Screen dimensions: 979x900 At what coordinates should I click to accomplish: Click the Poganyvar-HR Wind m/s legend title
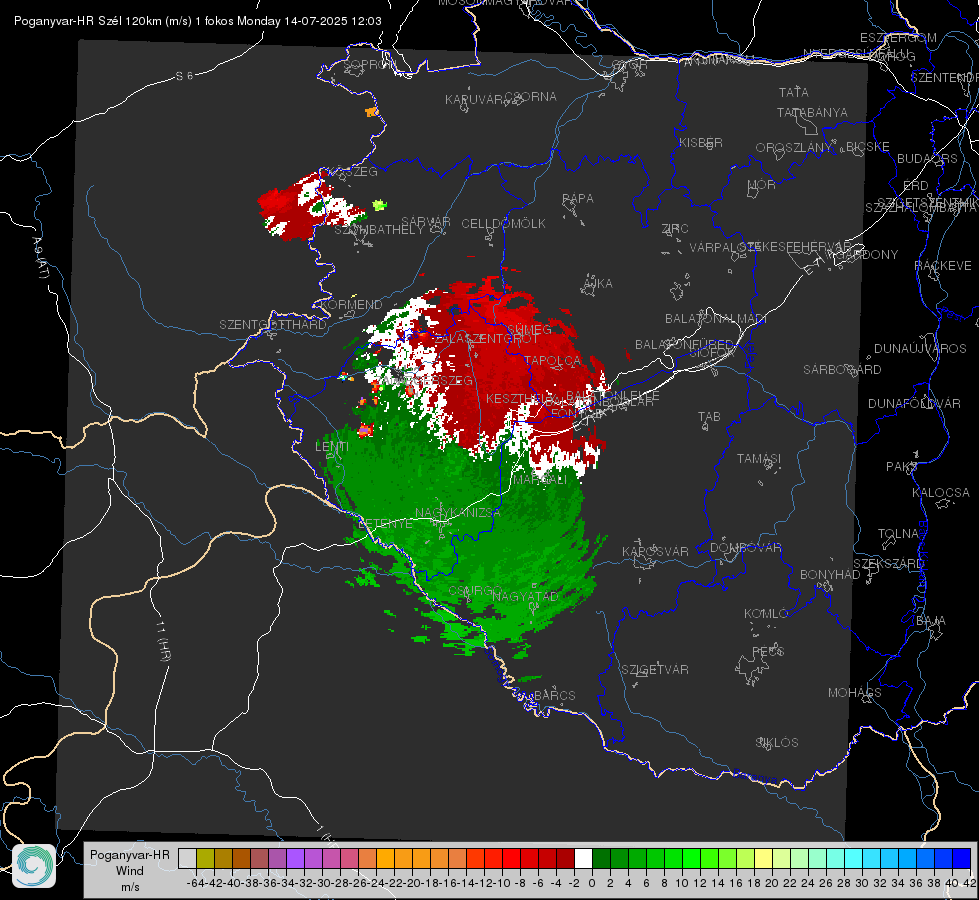click(x=130, y=871)
